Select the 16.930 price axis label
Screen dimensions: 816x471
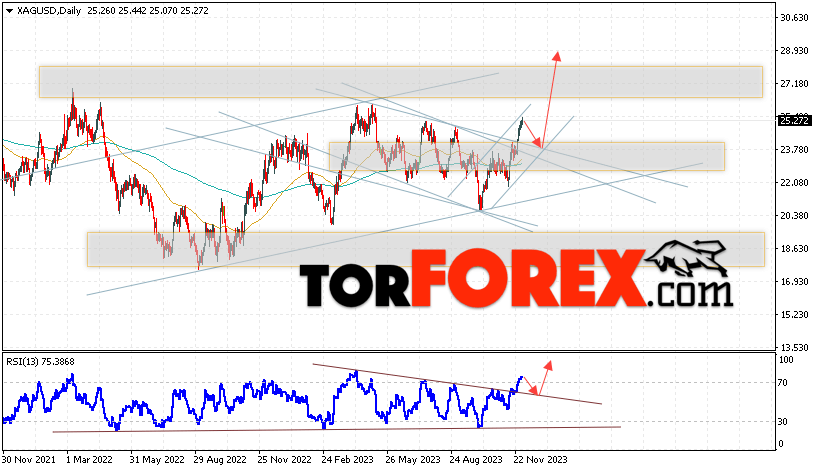(x=794, y=282)
